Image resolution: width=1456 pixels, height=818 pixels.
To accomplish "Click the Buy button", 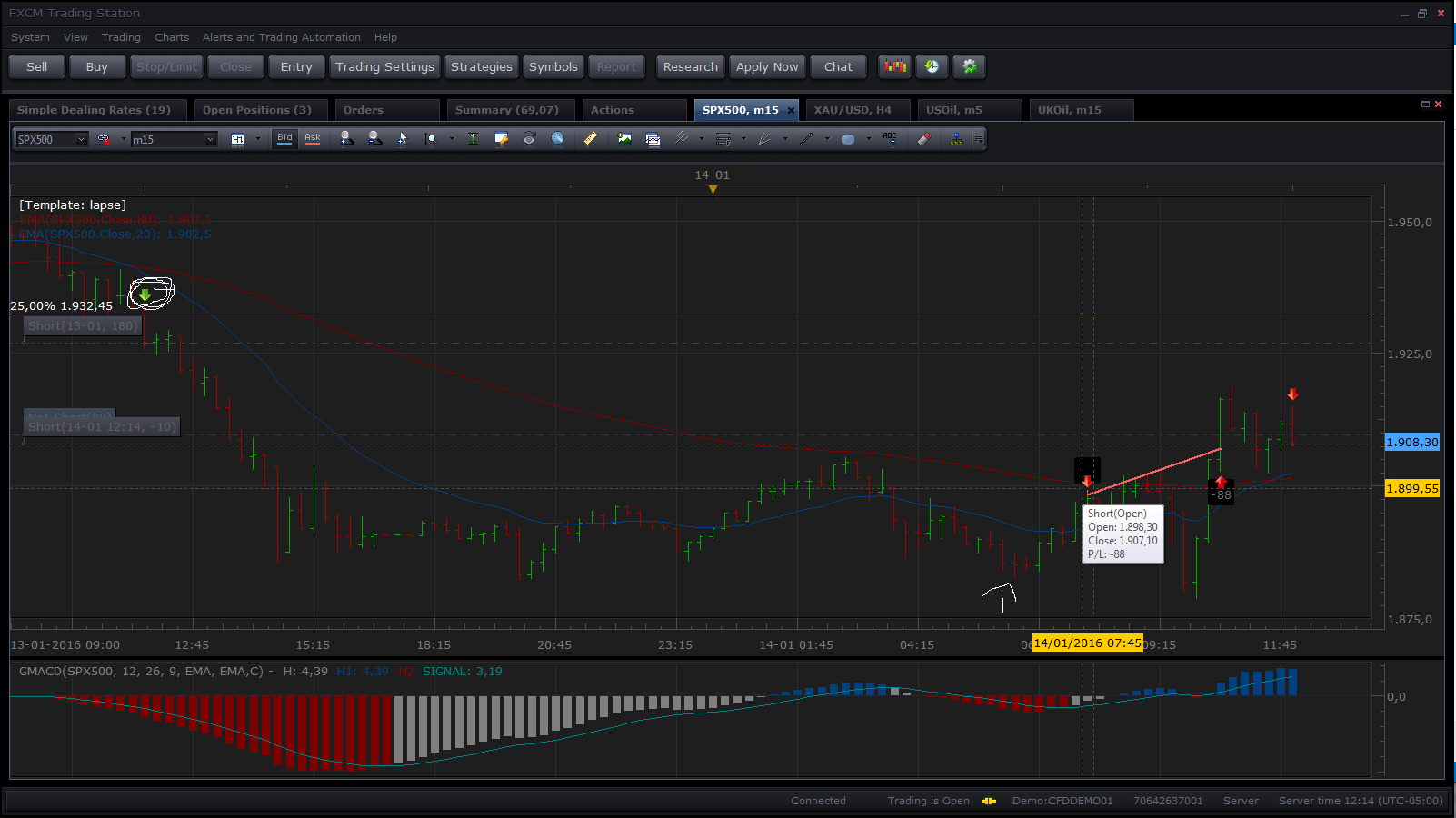I will pos(97,66).
